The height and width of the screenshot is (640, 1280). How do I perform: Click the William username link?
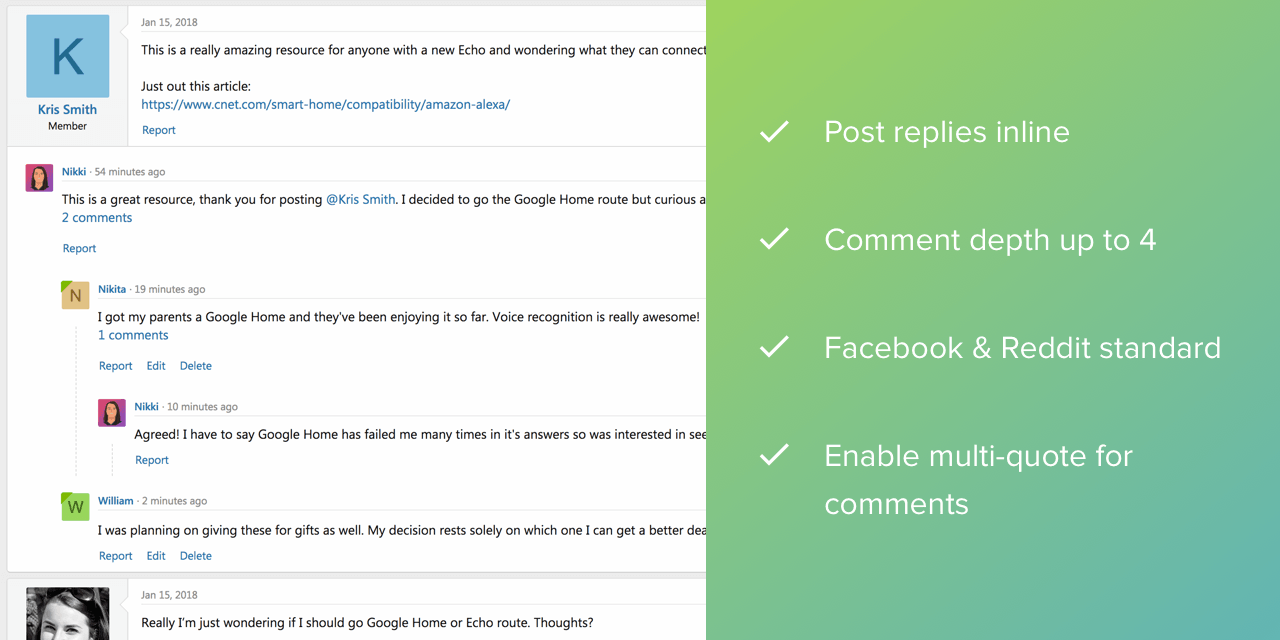click(x=115, y=501)
